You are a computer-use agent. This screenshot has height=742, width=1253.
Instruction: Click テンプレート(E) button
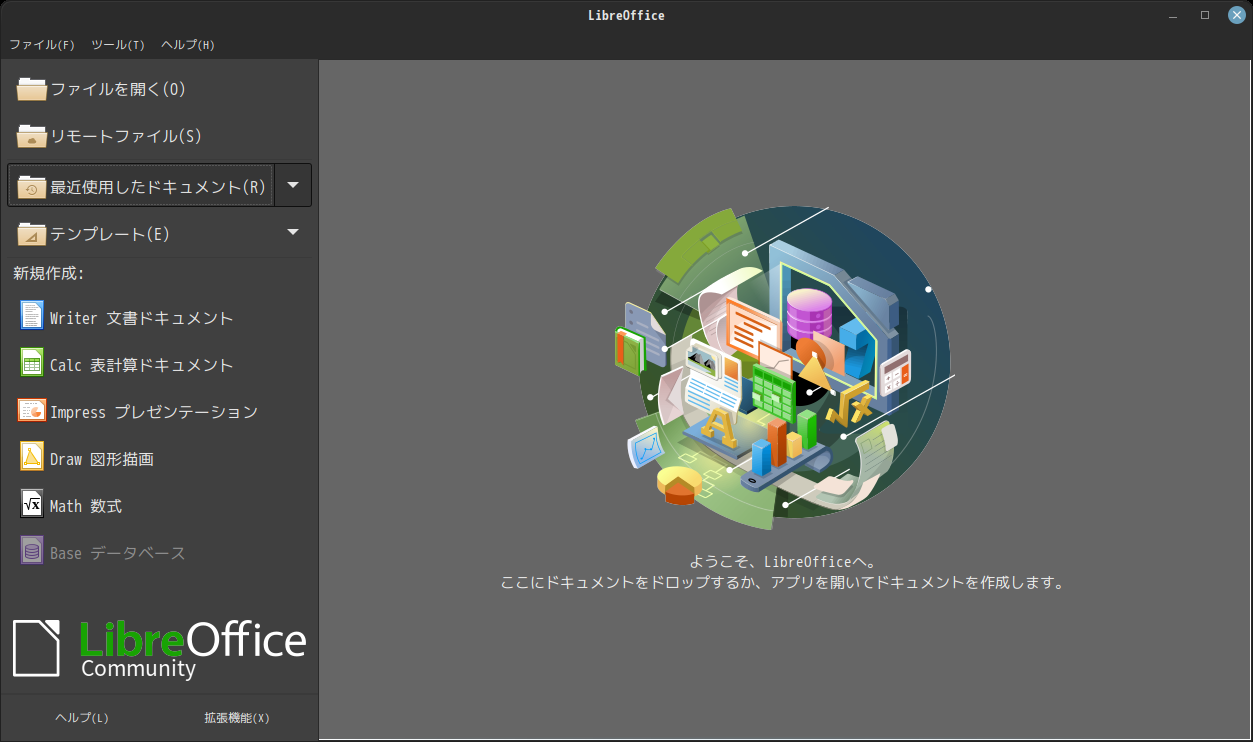141,233
